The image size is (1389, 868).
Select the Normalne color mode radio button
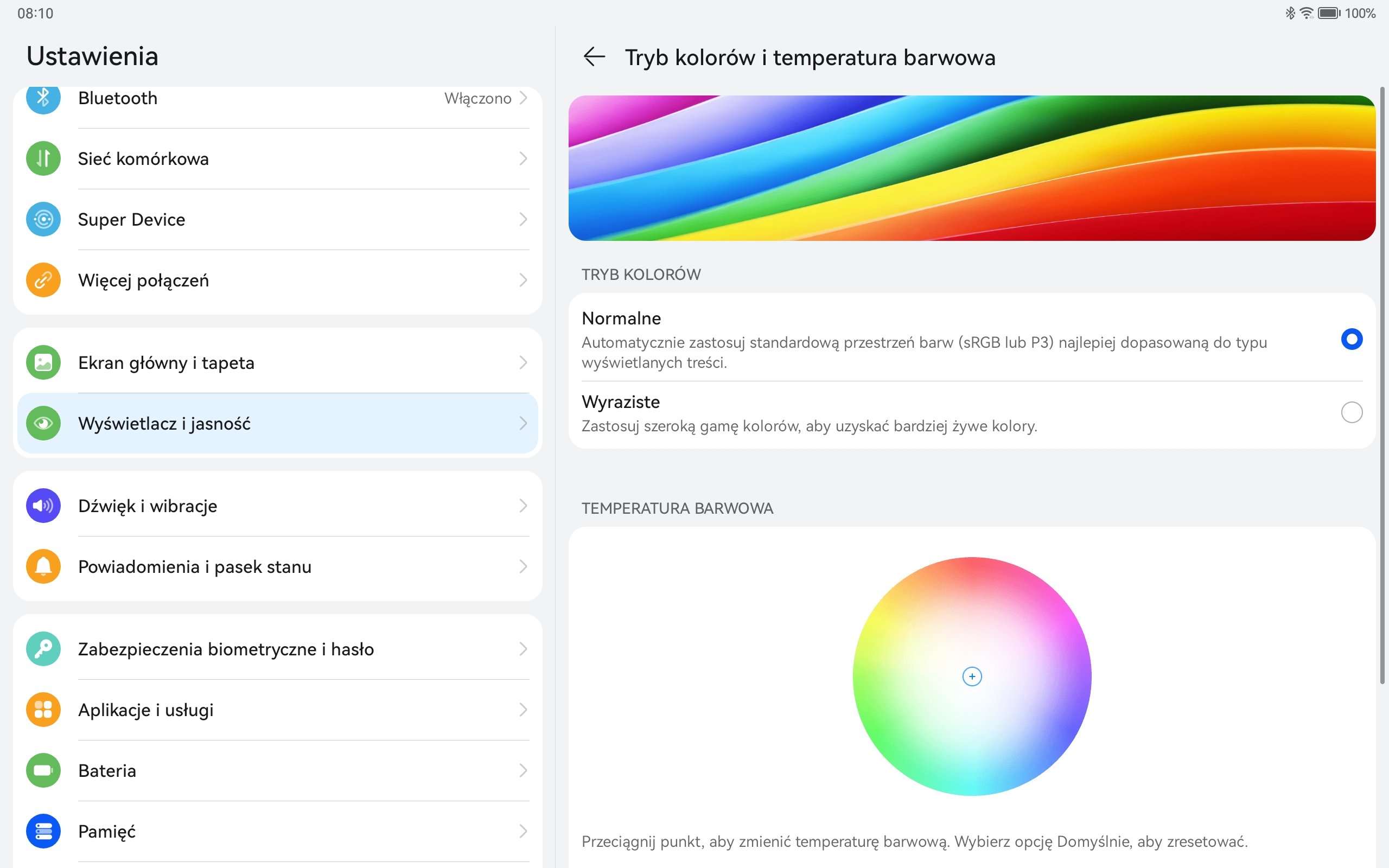coord(1352,339)
